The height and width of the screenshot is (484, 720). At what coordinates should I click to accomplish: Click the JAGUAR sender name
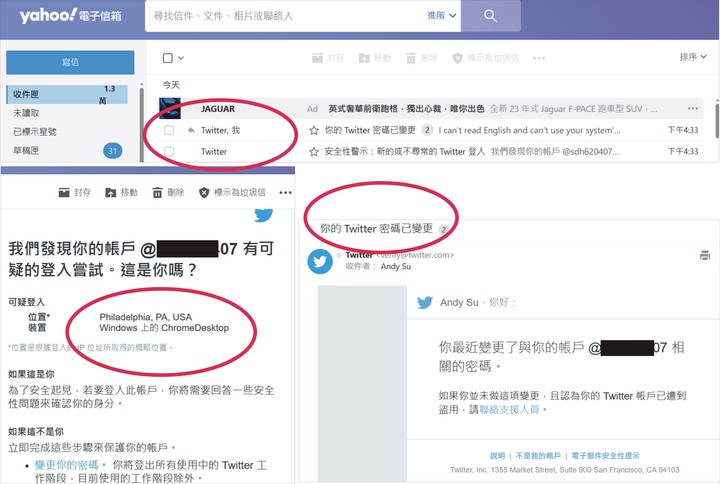point(218,109)
